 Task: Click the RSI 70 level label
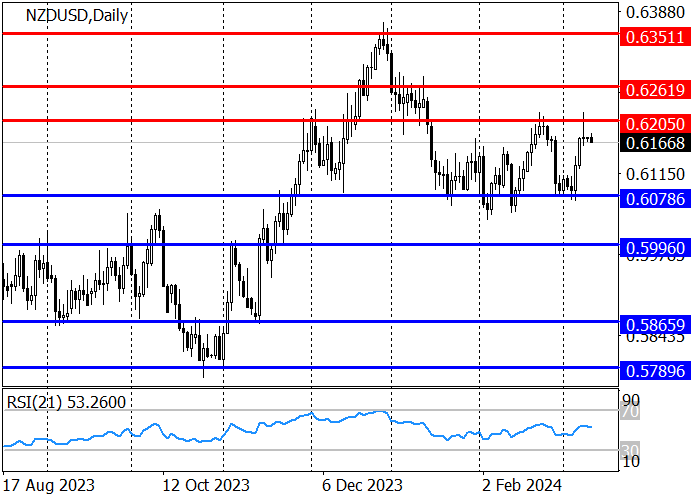[x=630, y=412]
